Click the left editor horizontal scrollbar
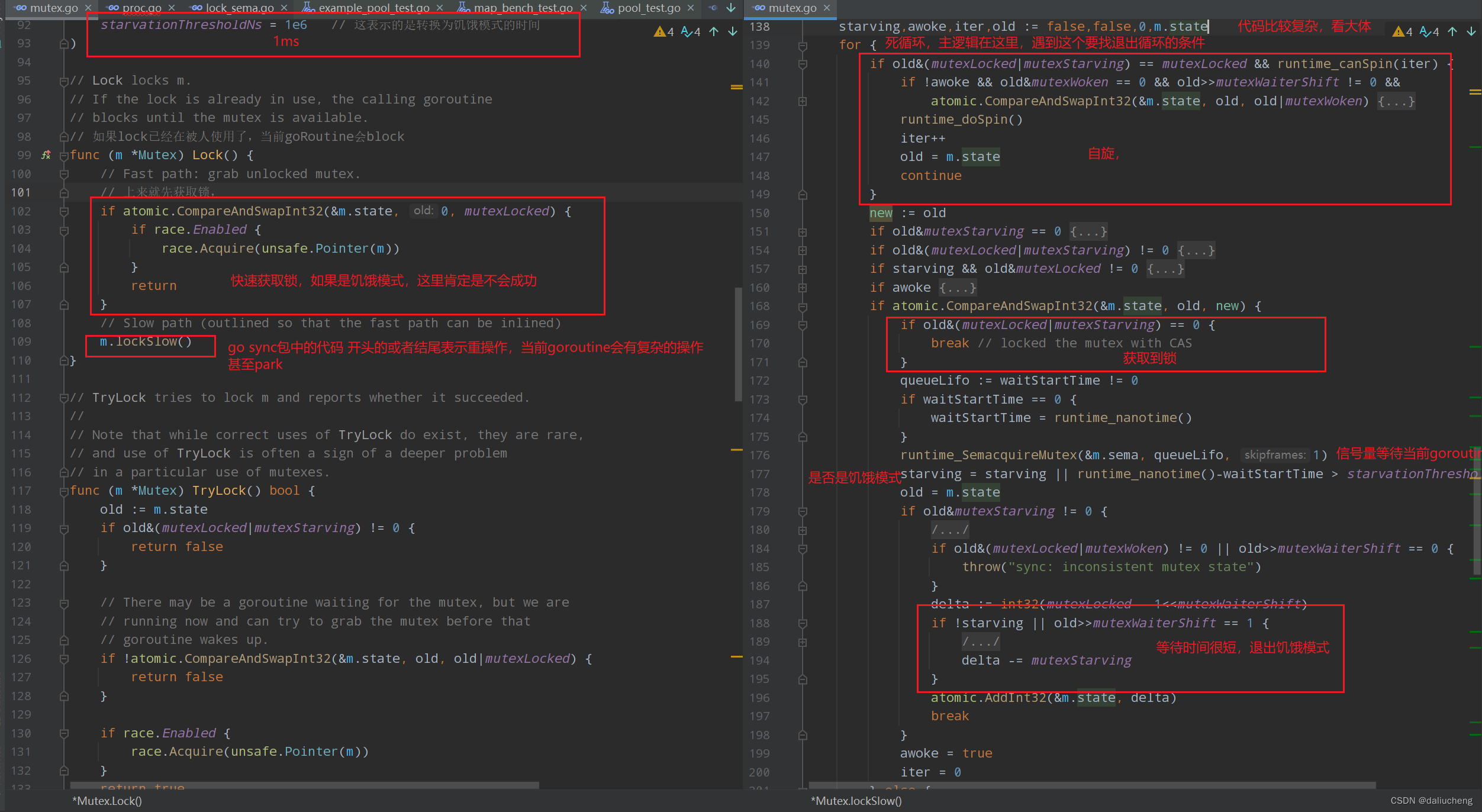Screen dimensions: 1482x812 (x=304, y=785)
